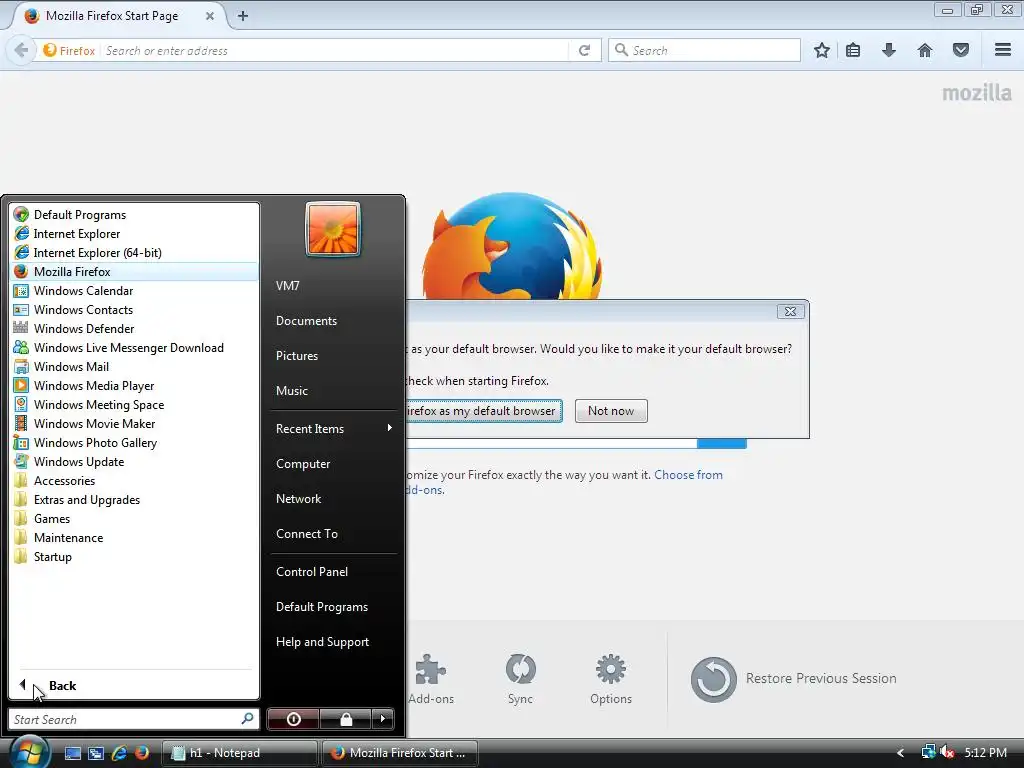Click the bookmark star icon in Firefox toolbar
1024x768 pixels.
tap(822, 50)
